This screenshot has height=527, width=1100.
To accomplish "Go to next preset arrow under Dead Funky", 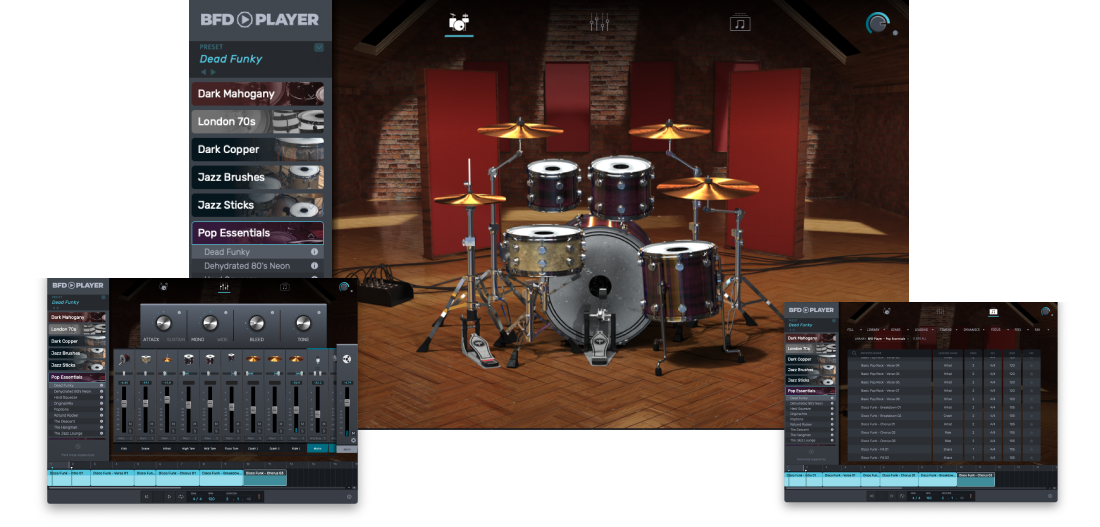I will (213, 72).
